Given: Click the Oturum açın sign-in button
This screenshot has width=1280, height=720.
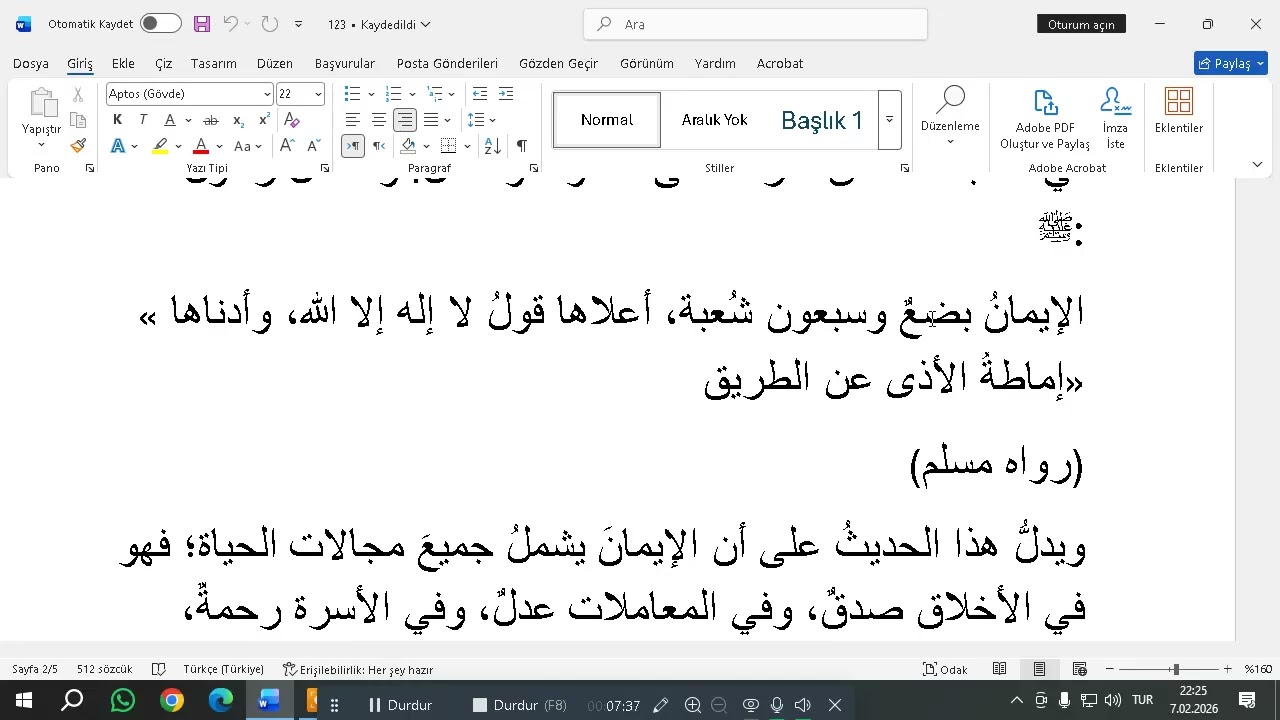Looking at the screenshot, I should tap(1081, 24).
